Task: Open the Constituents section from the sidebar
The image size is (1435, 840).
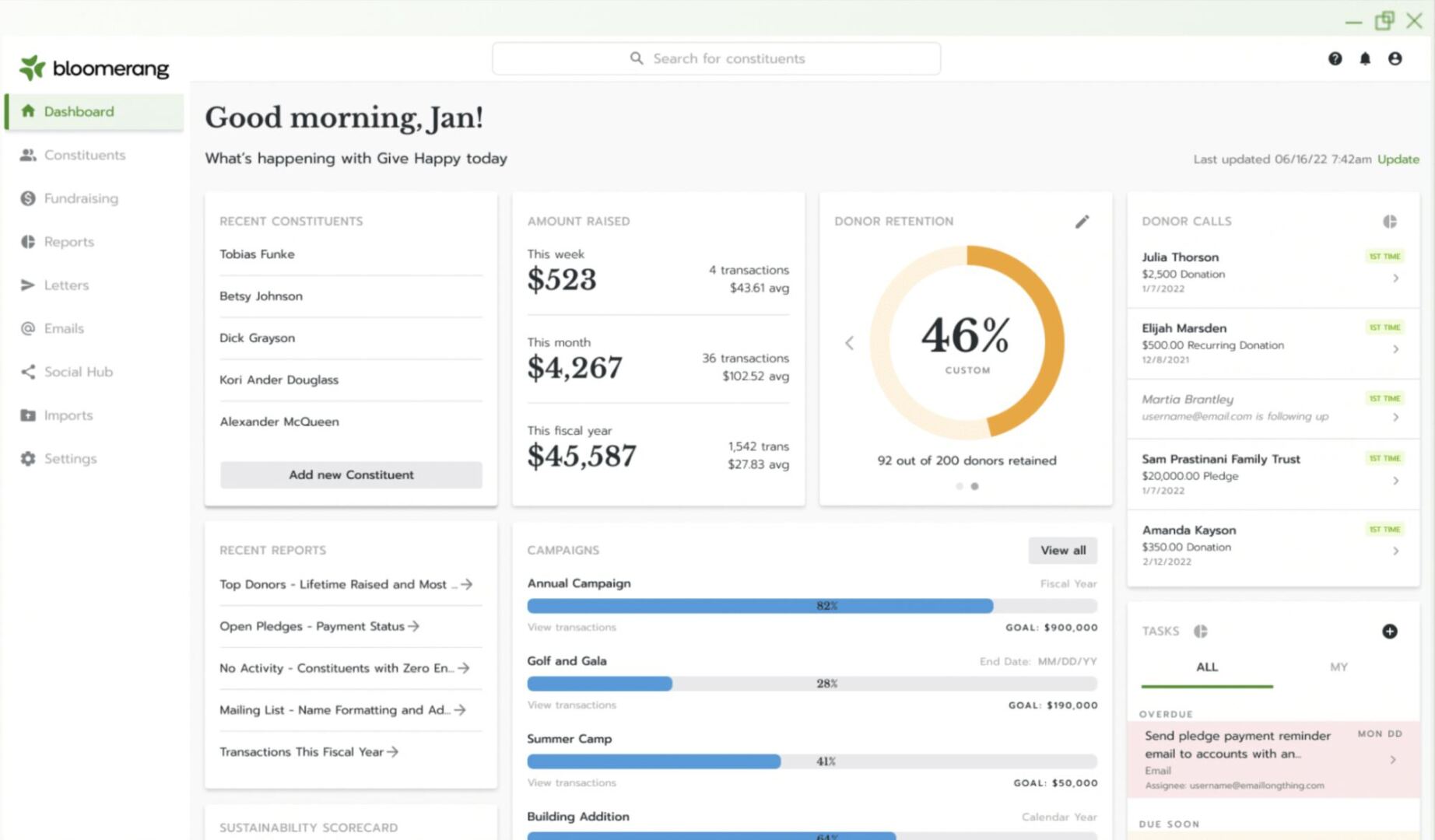Action: click(x=86, y=155)
